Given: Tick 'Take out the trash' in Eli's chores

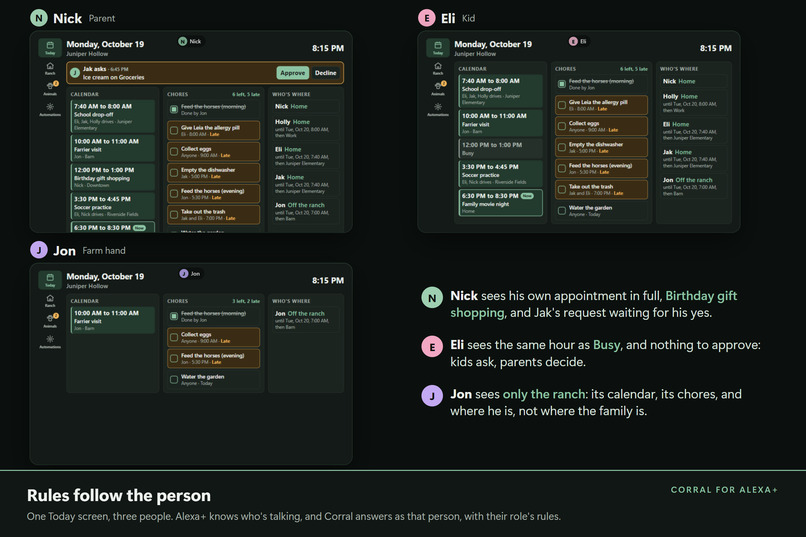Looking at the screenshot, I should [x=562, y=190].
